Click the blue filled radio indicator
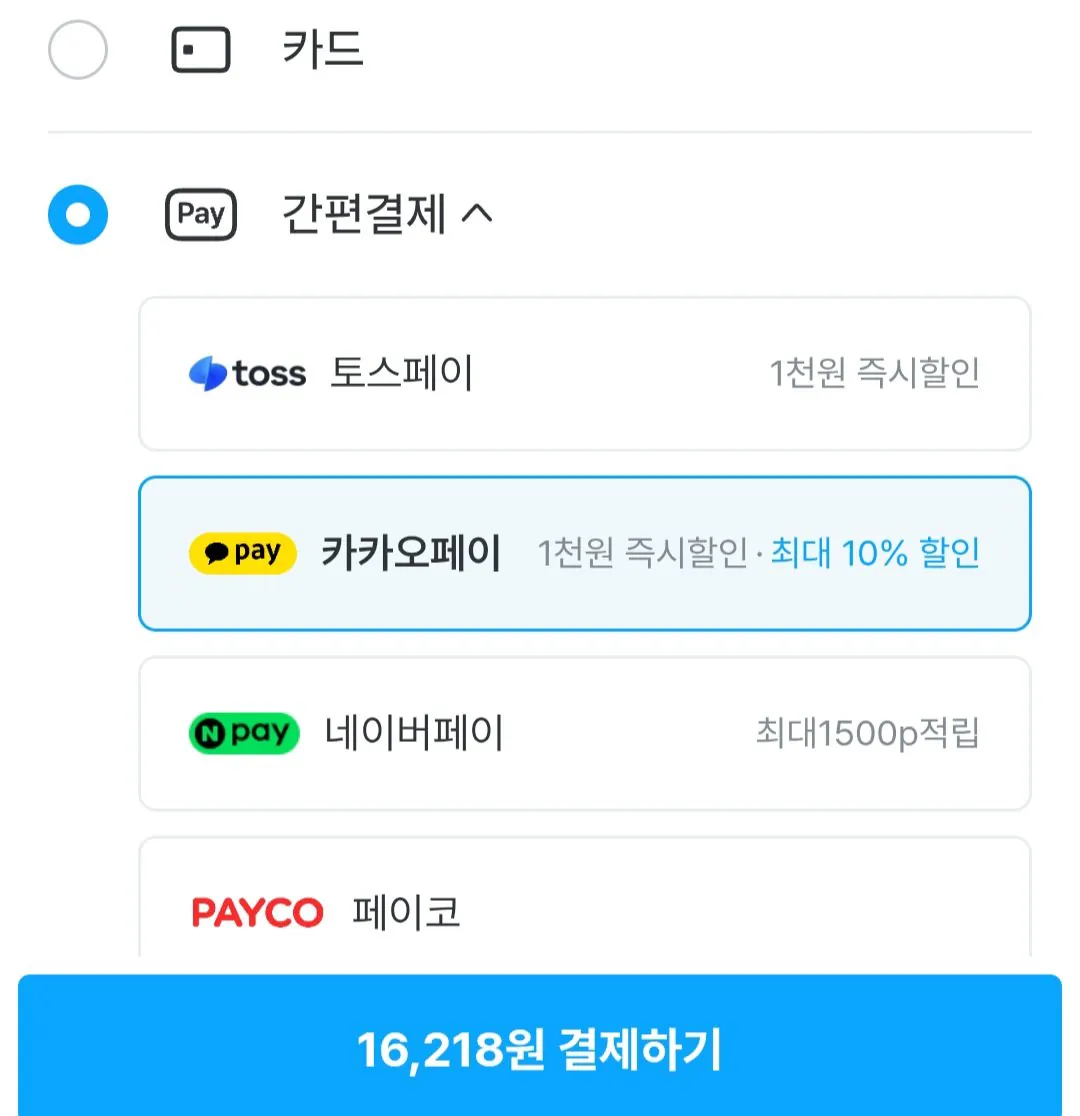Screen dimensions: 1080x1116 click(78, 214)
